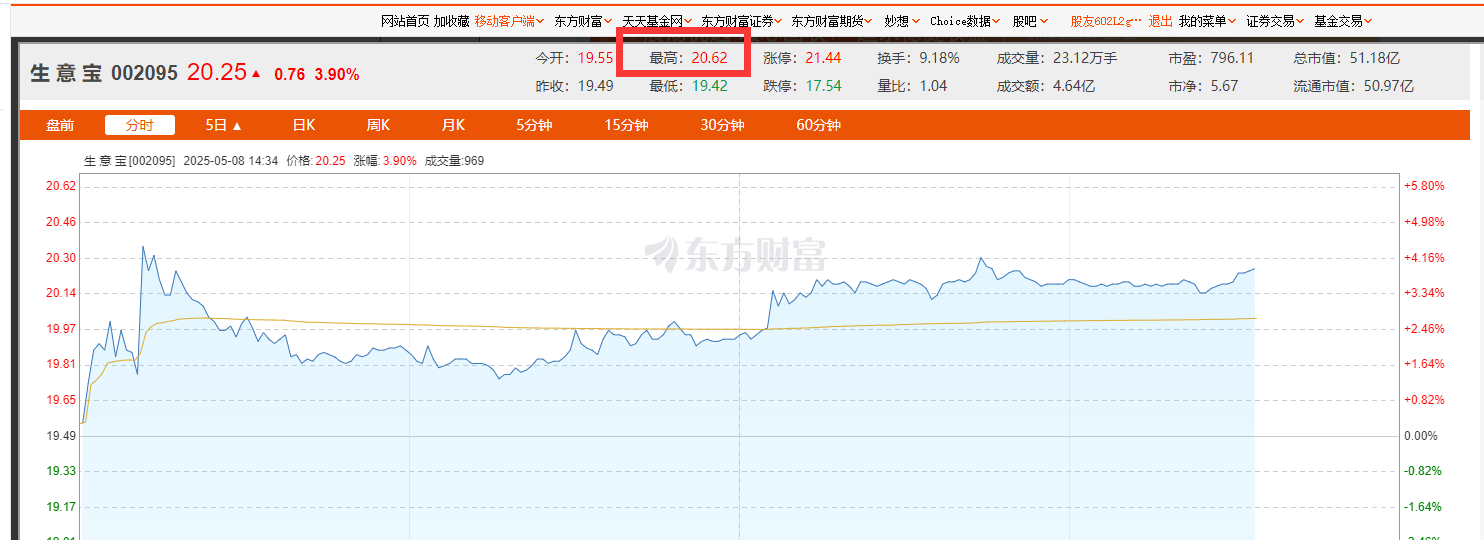This screenshot has width=1484, height=540.
Task: Click the 最高 value 20.62 in header
Action: click(709, 58)
